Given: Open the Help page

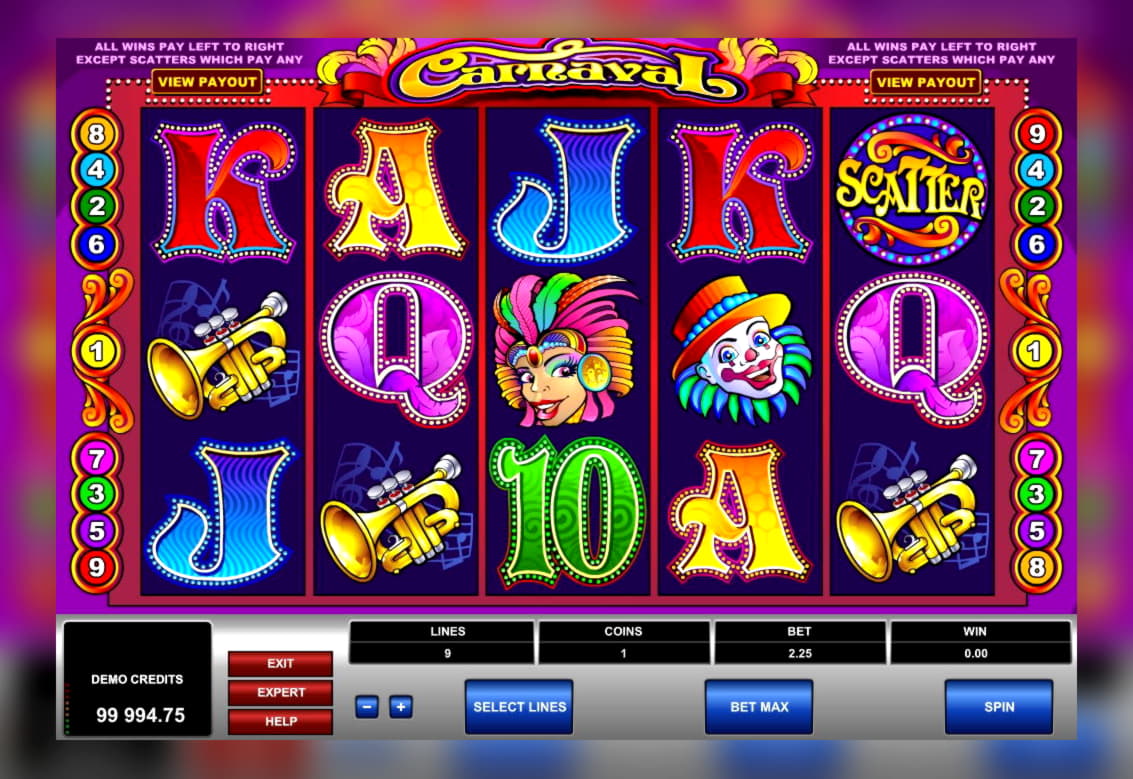Looking at the screenshot, I should [280, 721].
